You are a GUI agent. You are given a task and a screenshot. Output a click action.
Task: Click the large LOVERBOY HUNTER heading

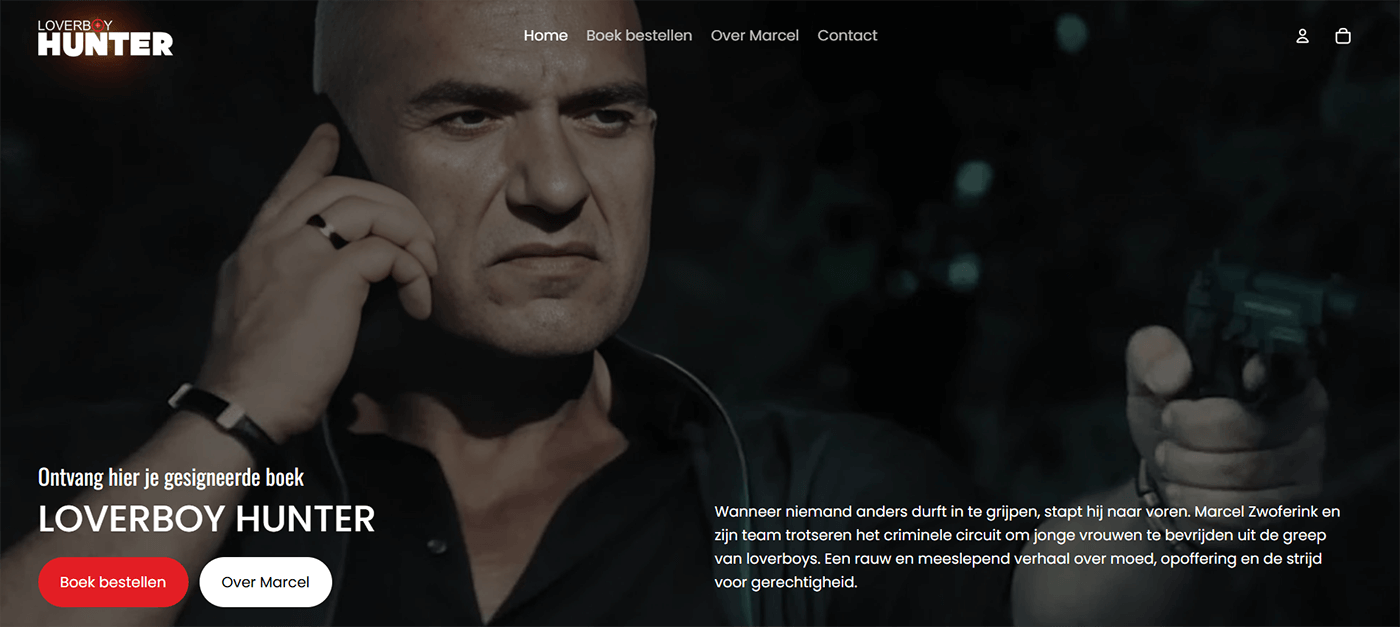pyautogui.click(x=207, y=519)
